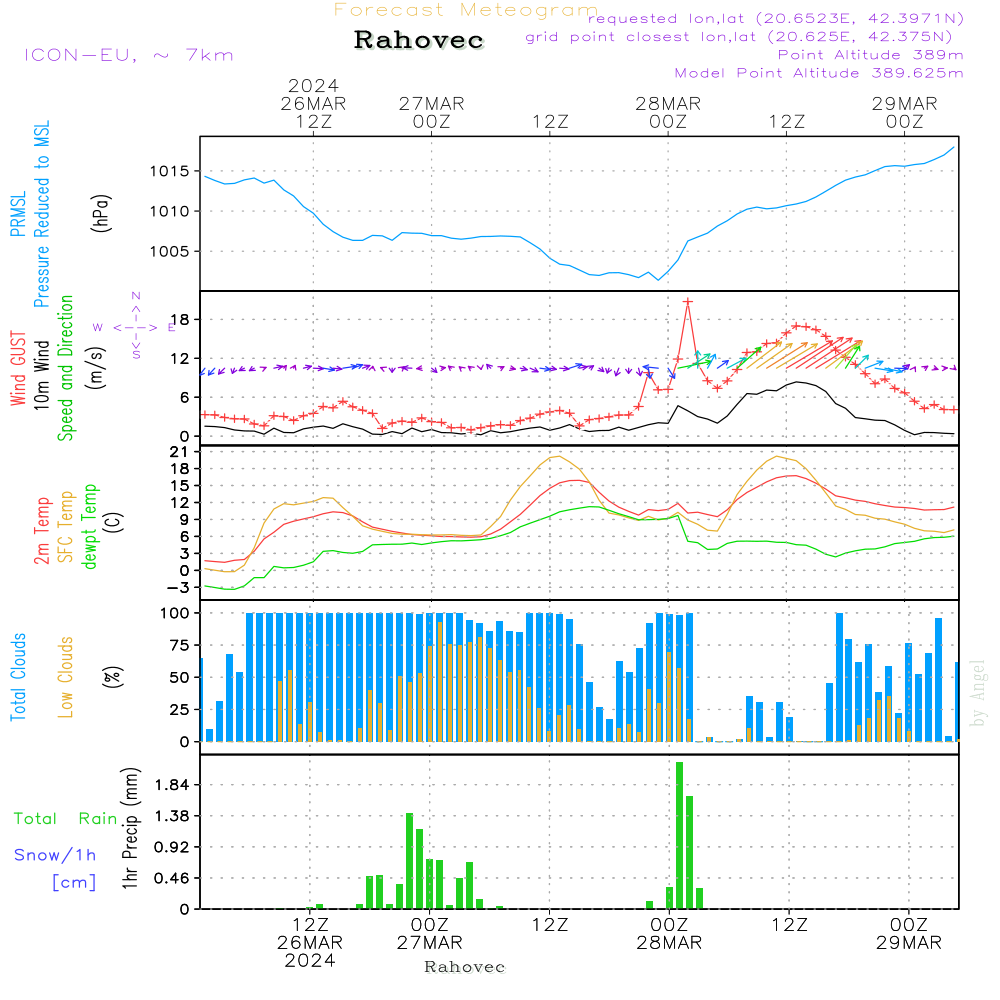The height and width of the screenshot is (1000, 1000).
Task: Select the "Pressure Reduced to MSL" label
Action: pyautogui.click(x=41, y=214)
